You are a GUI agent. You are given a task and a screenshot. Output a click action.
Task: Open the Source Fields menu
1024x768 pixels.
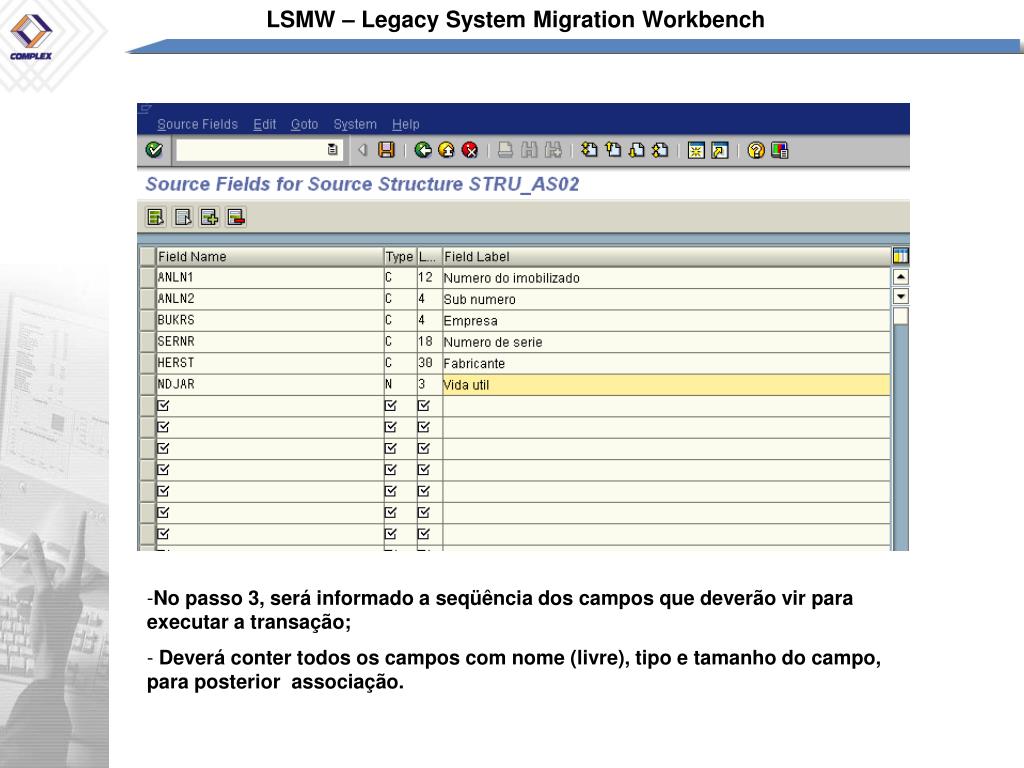(x=197, y=124)
